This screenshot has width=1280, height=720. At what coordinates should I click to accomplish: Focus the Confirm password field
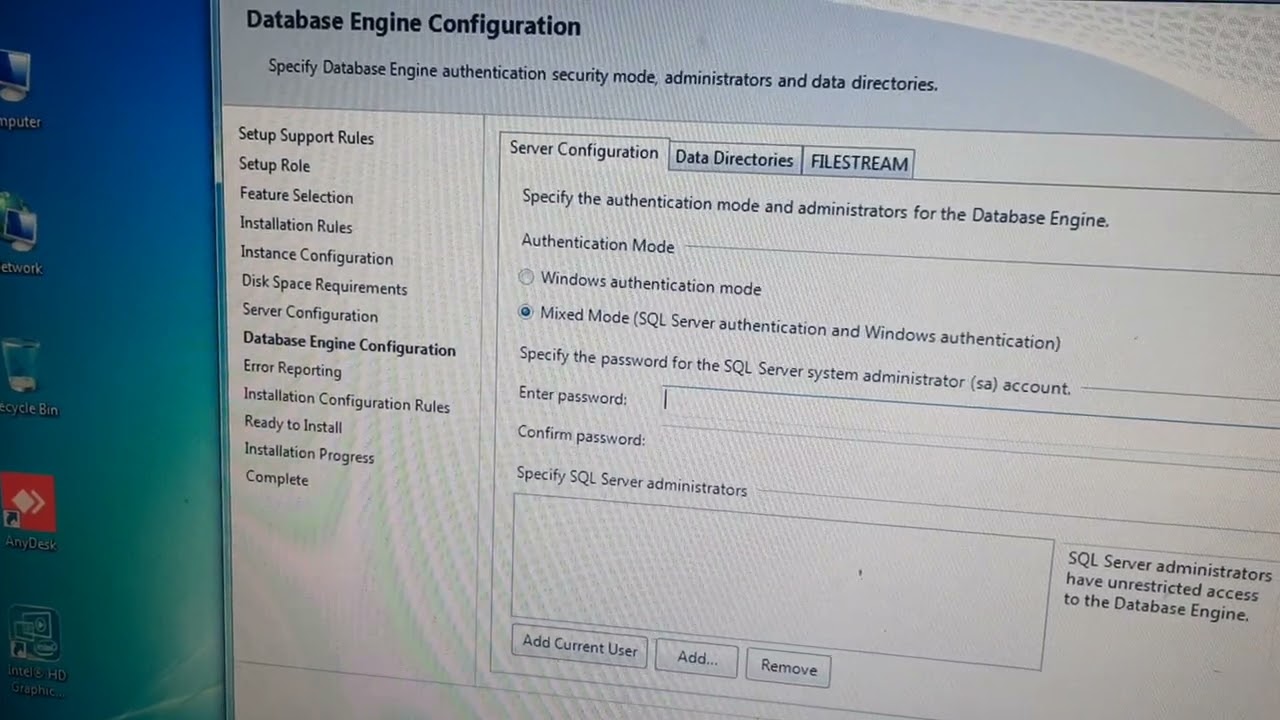point(970,447)
